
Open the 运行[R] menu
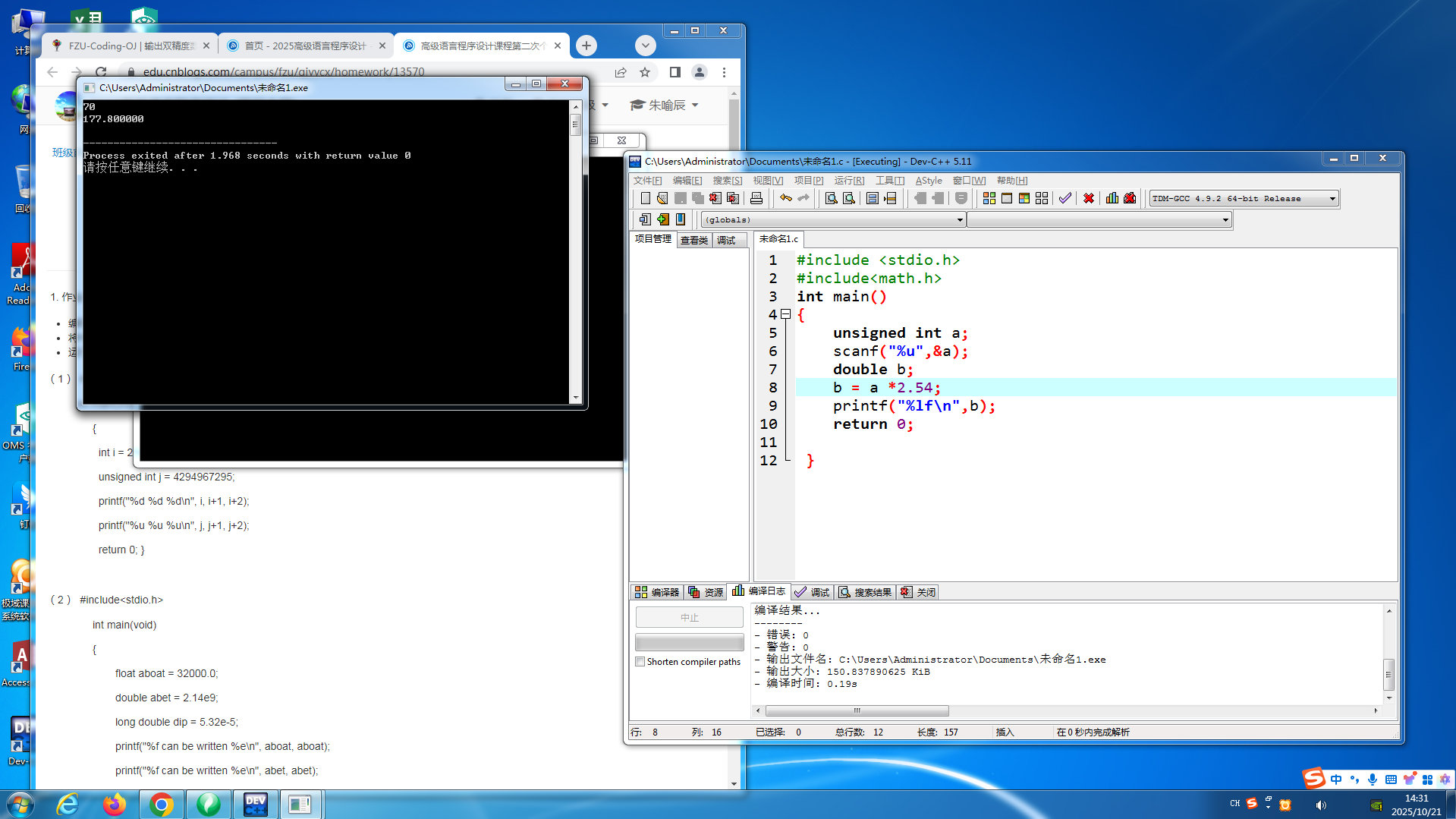coord(849,181)
